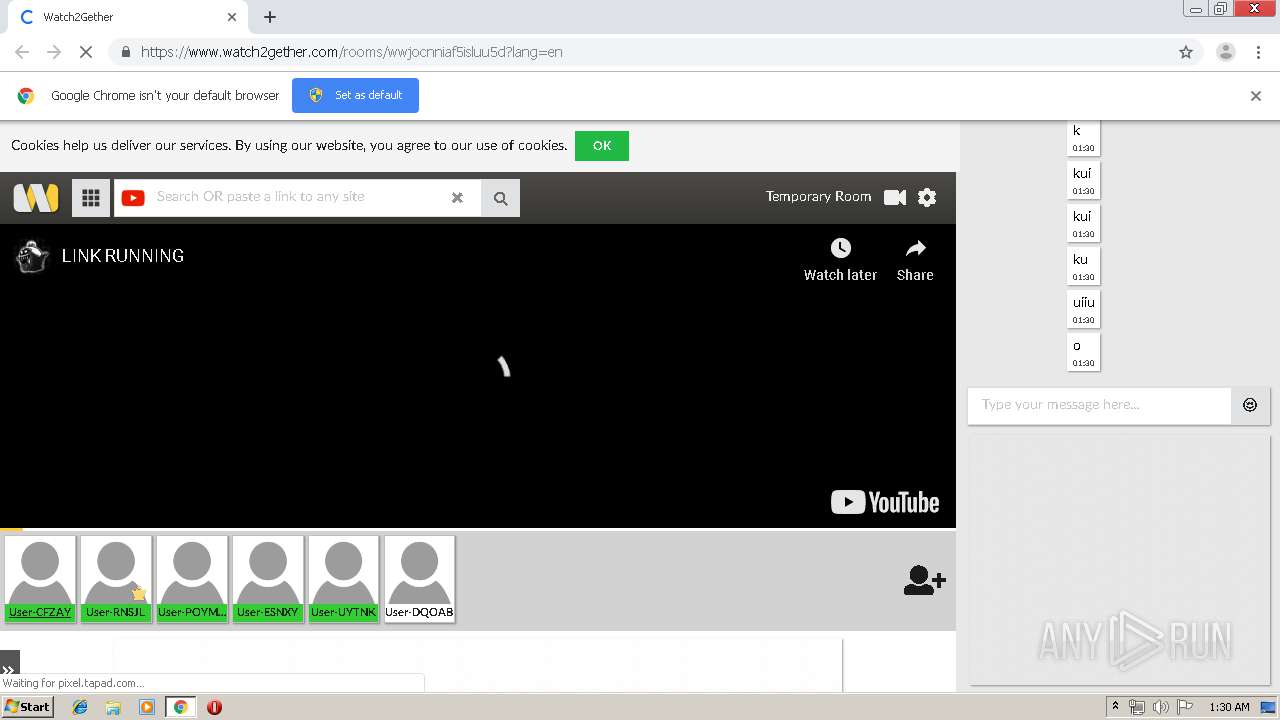The image size is (1280, 720).
Task: Show hidden tray icons arrow
Action: [x=1115, y=707]
